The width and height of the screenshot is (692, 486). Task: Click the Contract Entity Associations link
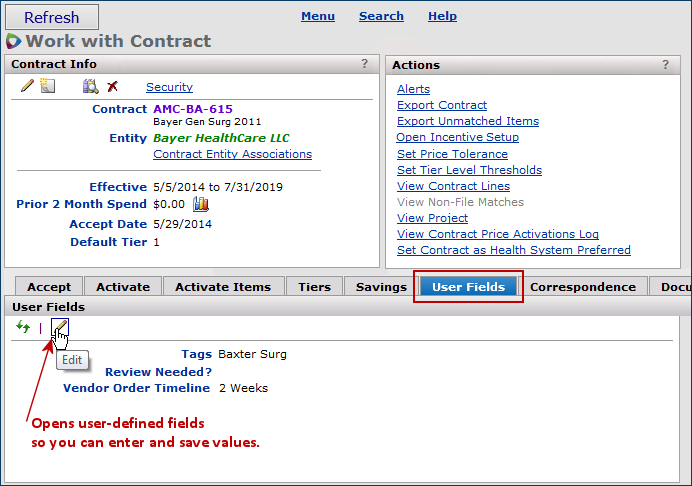232,154
